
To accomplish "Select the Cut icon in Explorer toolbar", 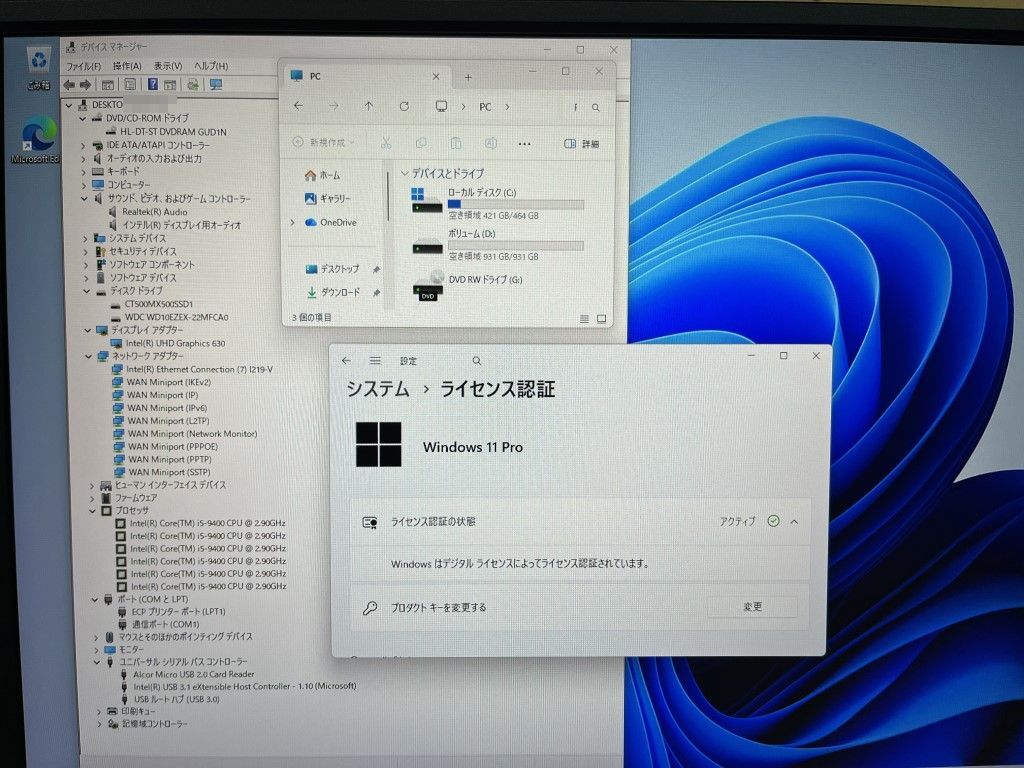I will click(x=385, y=142).
